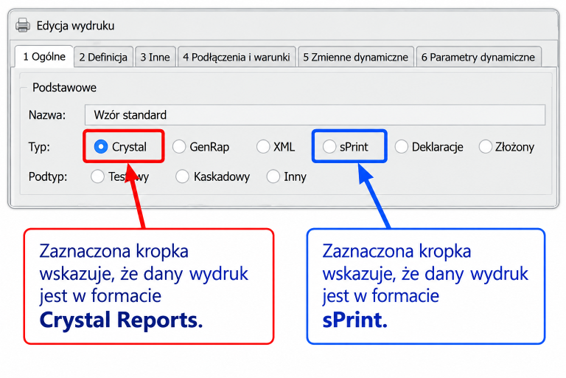
Task: Open the 3 Inne tab
Action: coord(155,57)
